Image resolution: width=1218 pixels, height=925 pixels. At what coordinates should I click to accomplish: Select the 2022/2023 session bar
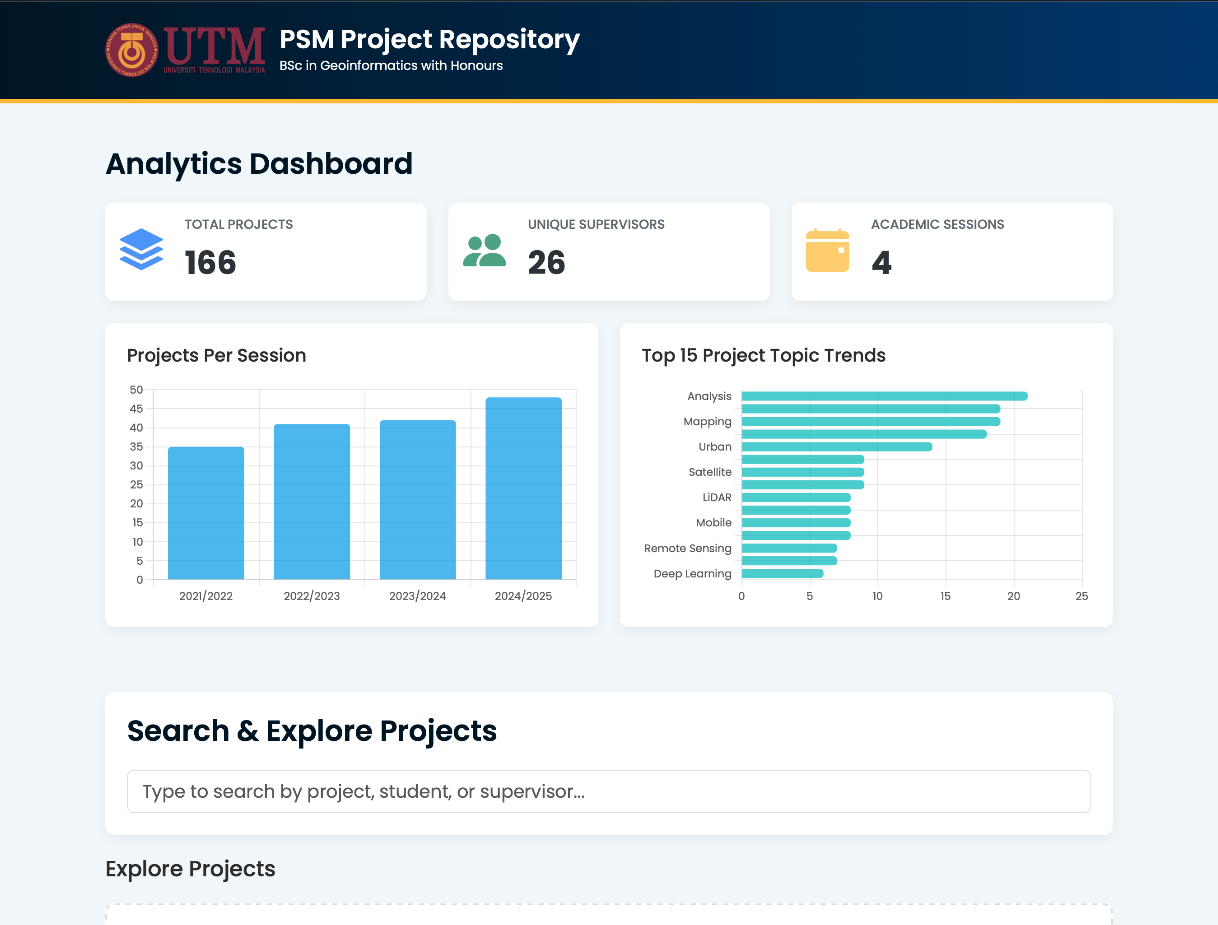312,501
